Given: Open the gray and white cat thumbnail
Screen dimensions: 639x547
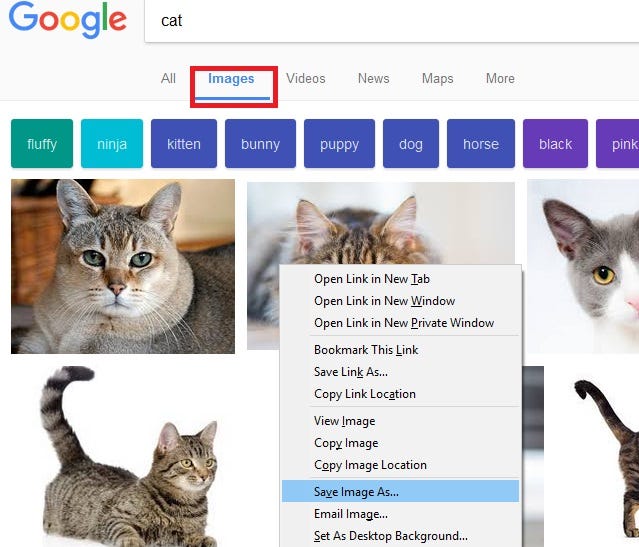Looking at the screenshot, I should coord(583,267).
